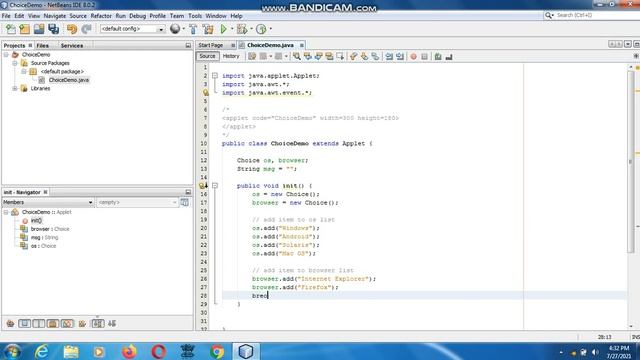The height and width of the screenshot is (360, 640).
Task: Click the New Project toolbar icon
Action: (x=24, y=29)
